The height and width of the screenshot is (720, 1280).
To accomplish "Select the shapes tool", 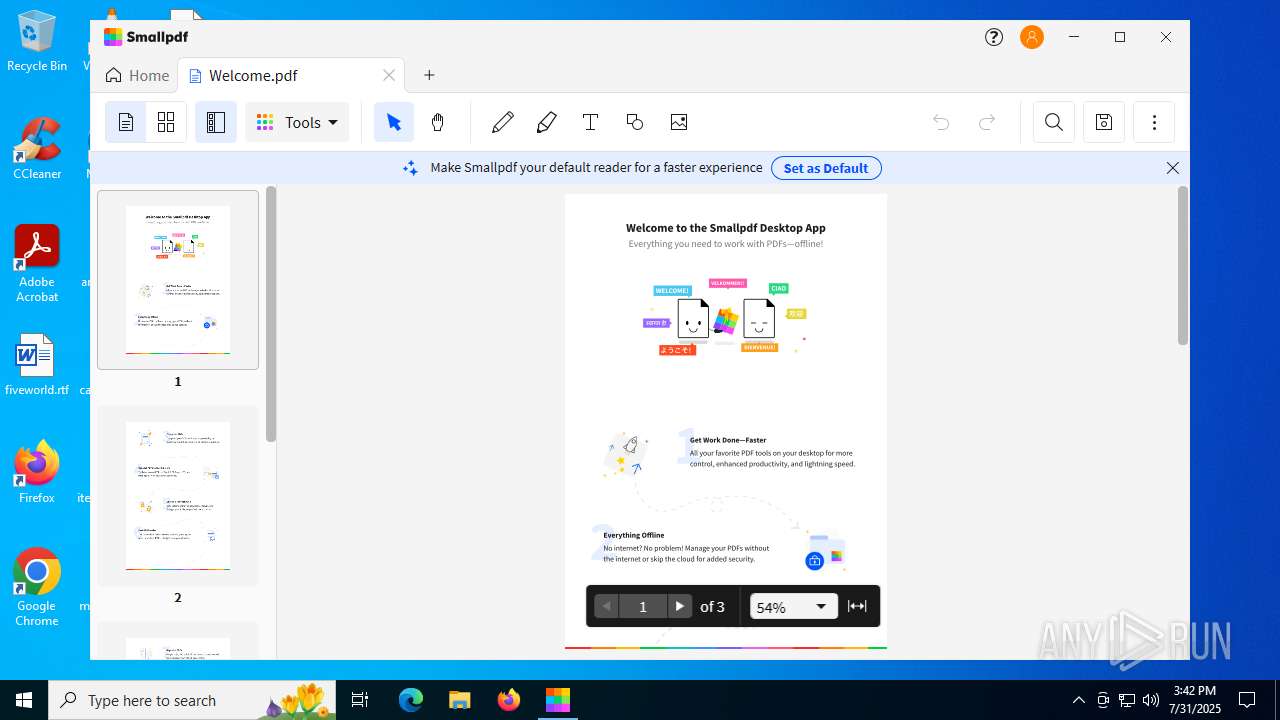I will point(635,122).
